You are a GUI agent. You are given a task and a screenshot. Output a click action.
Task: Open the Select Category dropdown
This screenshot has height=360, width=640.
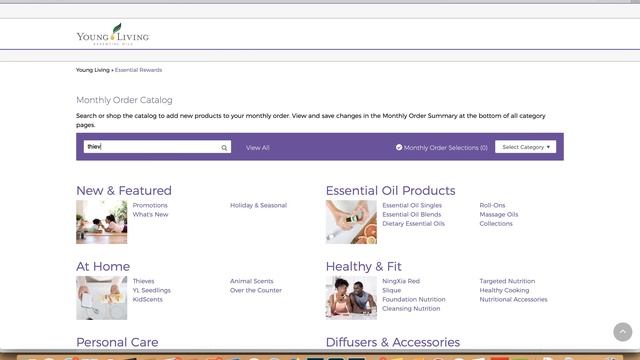tap(526, 147)
